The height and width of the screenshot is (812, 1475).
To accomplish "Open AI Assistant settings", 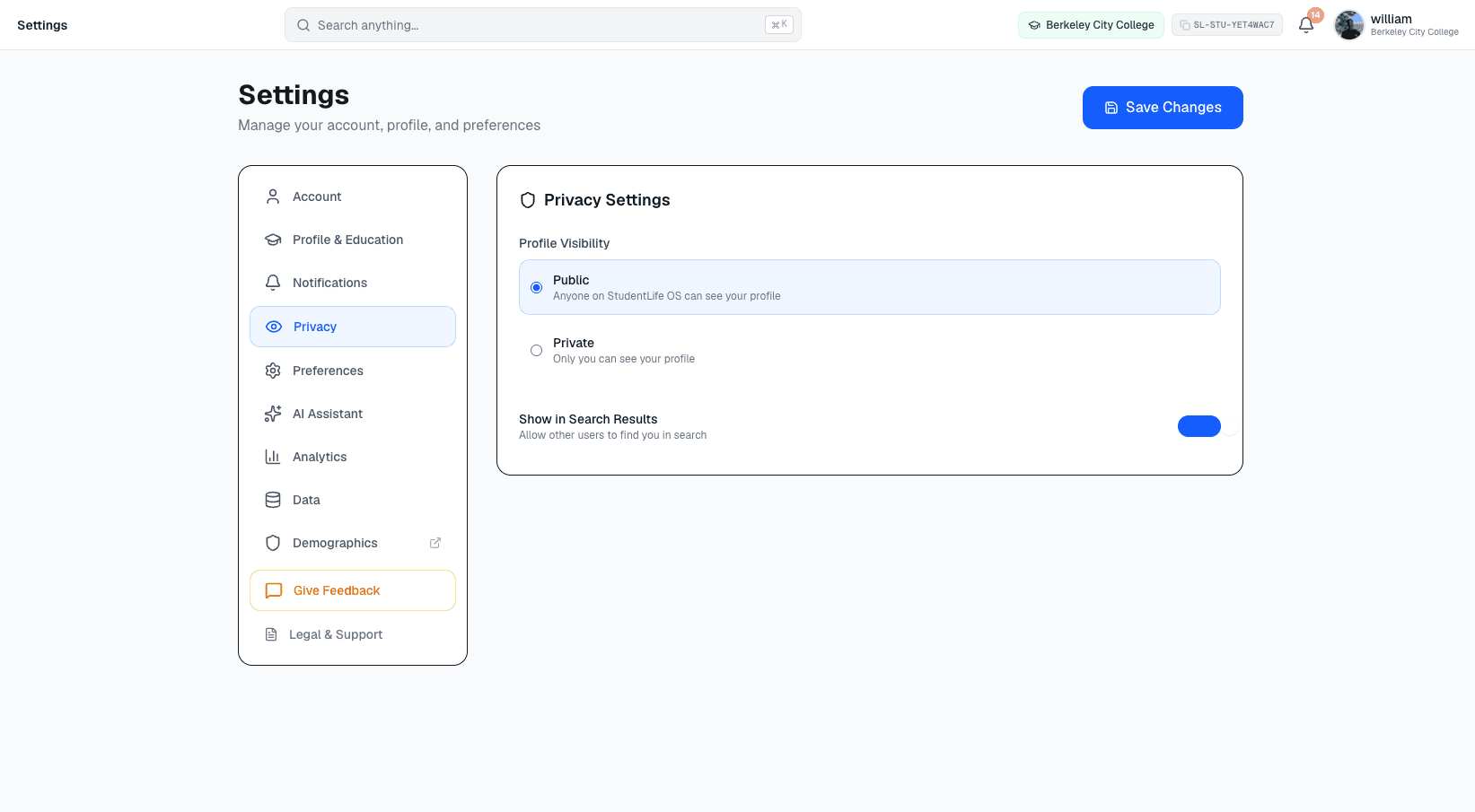I will [353, 414].
